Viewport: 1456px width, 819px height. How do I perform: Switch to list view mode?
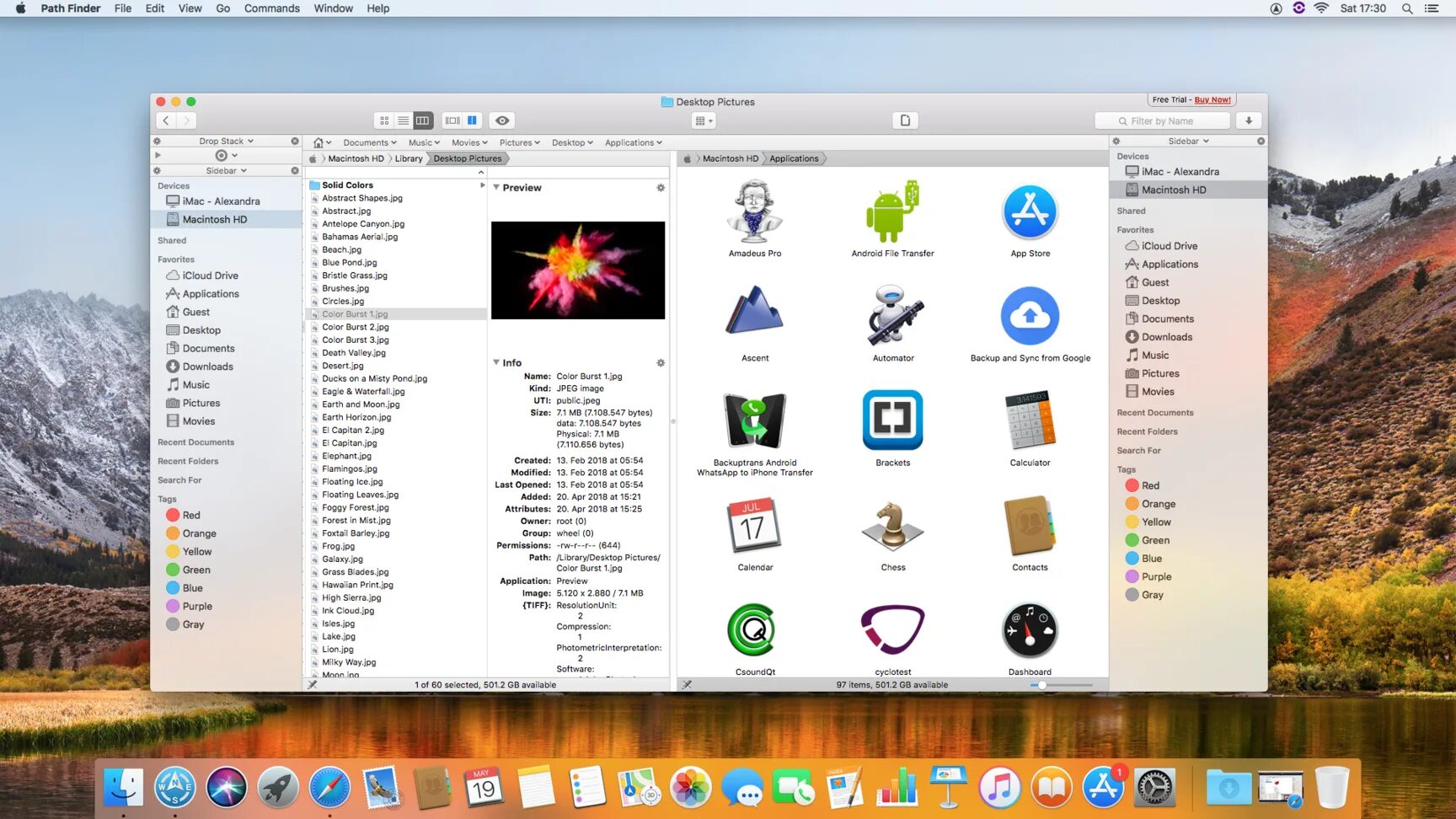coord(404,120)
